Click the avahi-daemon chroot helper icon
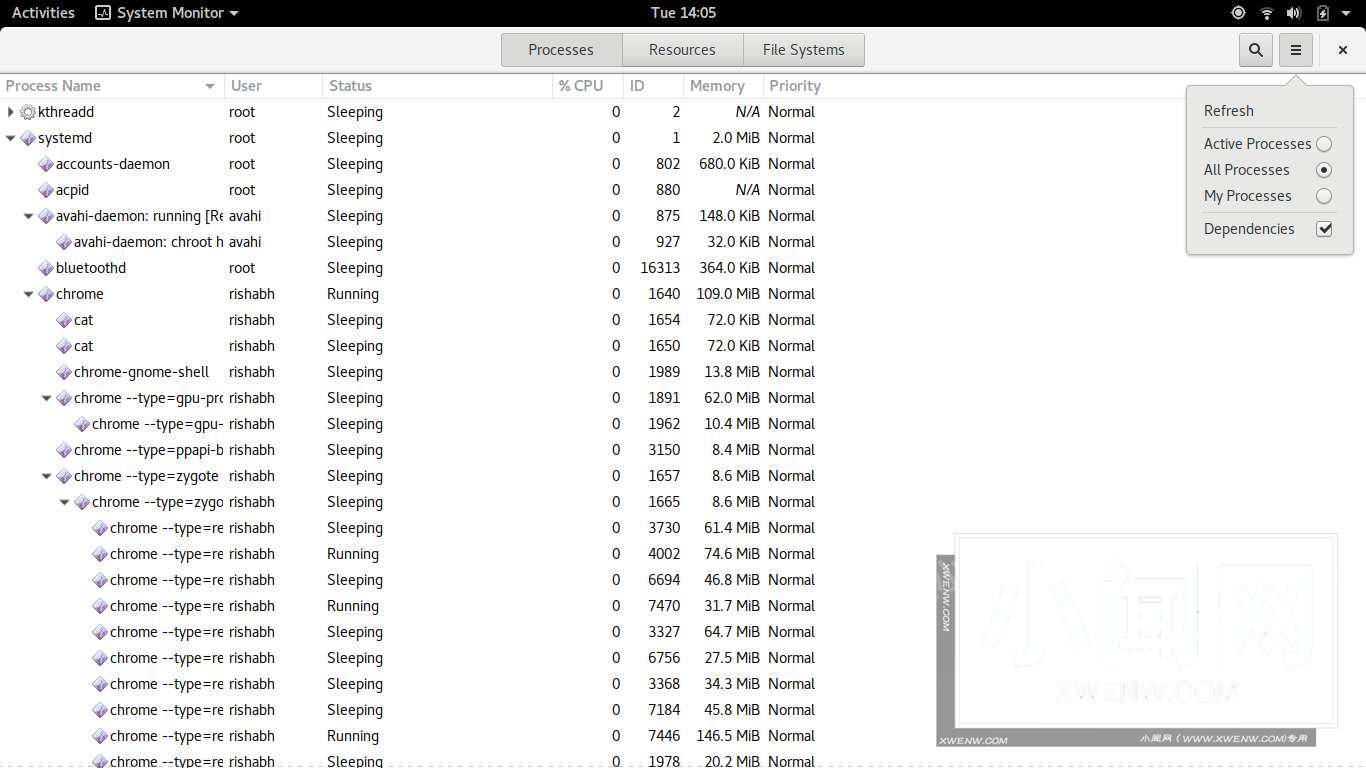 64,242
